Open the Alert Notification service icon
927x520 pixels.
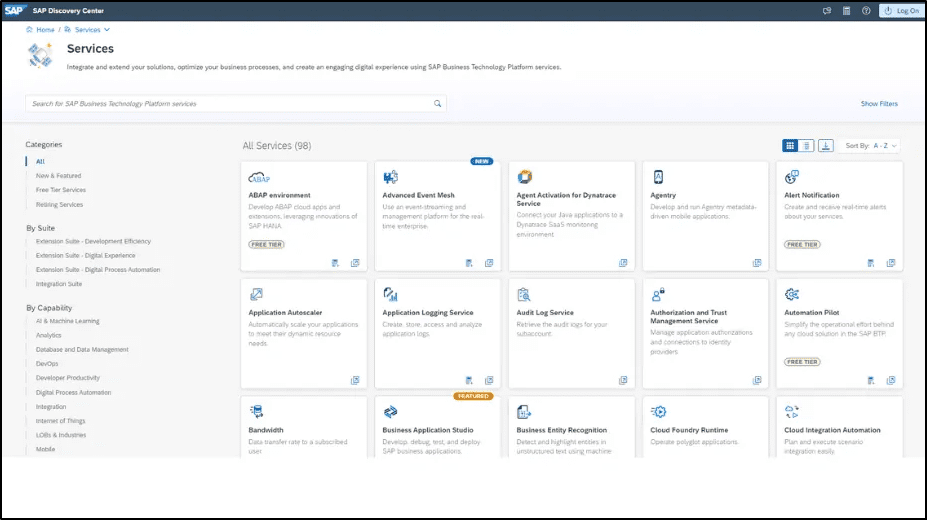click(792, 177)
